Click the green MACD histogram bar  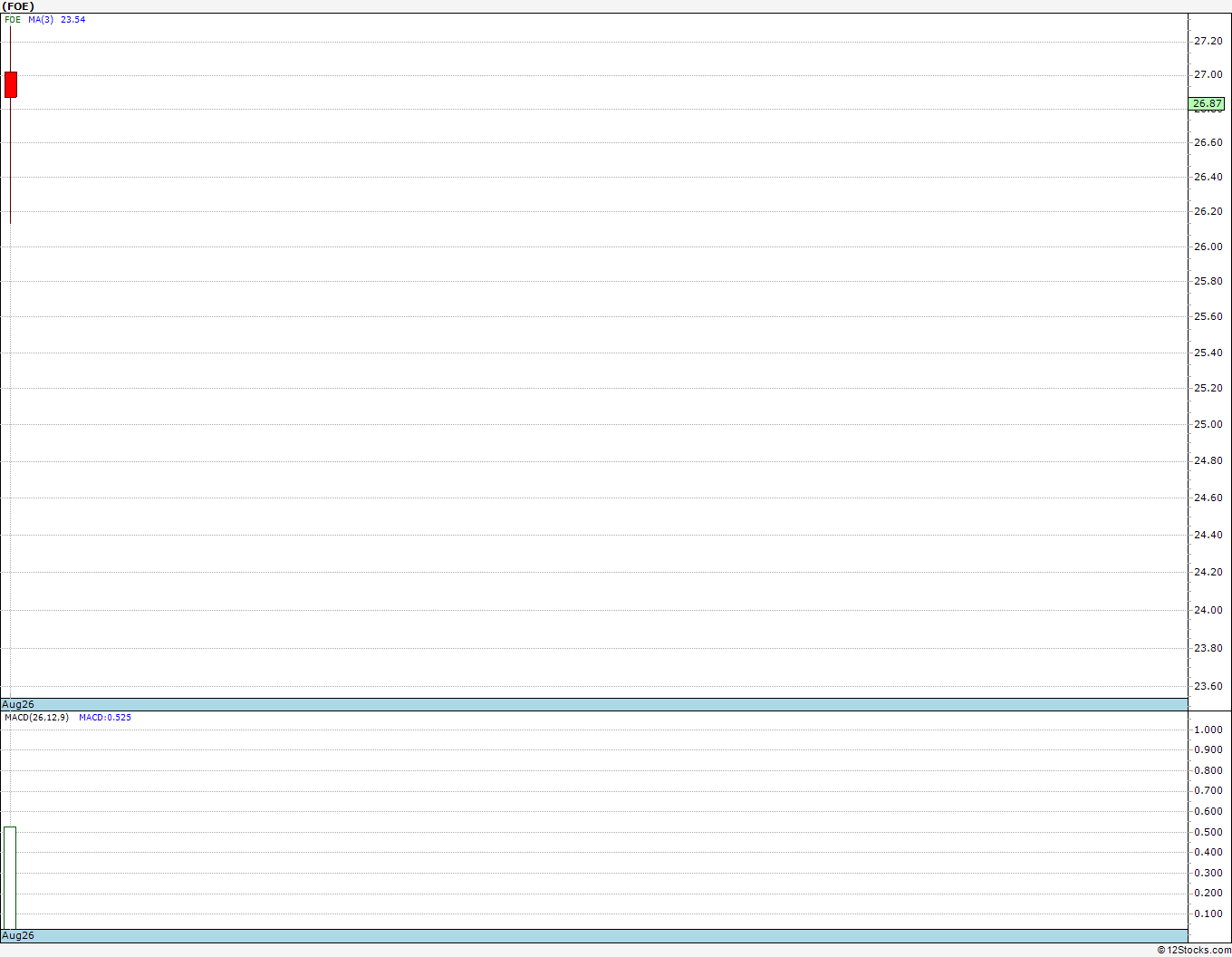click(x=10, y=877)
